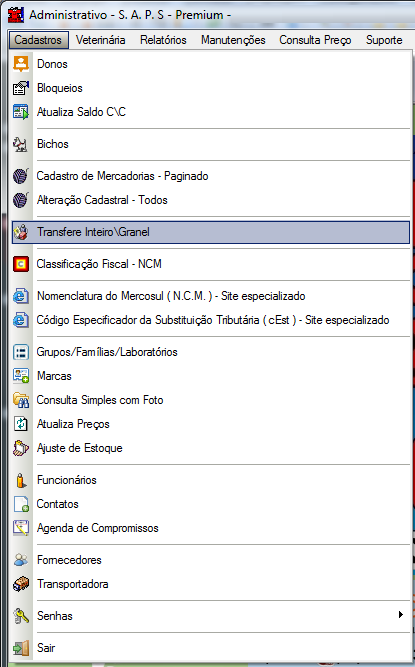Select Transfere Inteiro\Granel menu entry
Image resolution: width=415 pixels, height=667 pixels.
(x=211, y=232)
